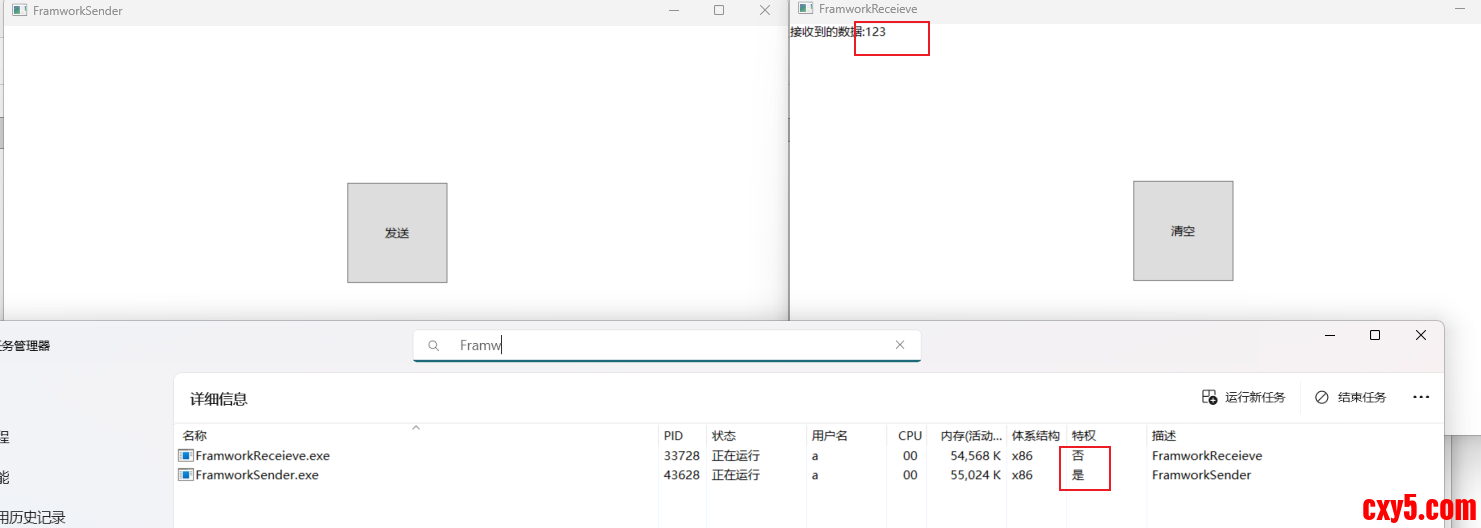This screenshot has height=528, width=1481.
Task: Maximize the FramworkSender window
Action: click(719, 10)
